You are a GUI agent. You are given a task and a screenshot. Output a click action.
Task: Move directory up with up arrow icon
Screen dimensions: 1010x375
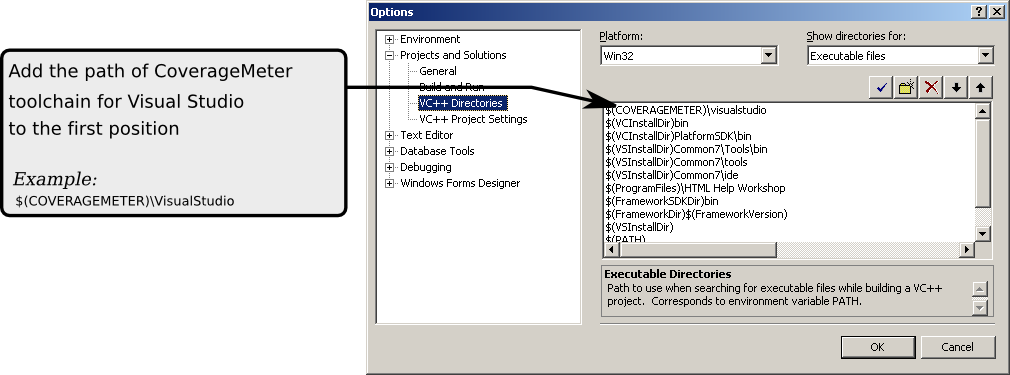tap(980, 88)
